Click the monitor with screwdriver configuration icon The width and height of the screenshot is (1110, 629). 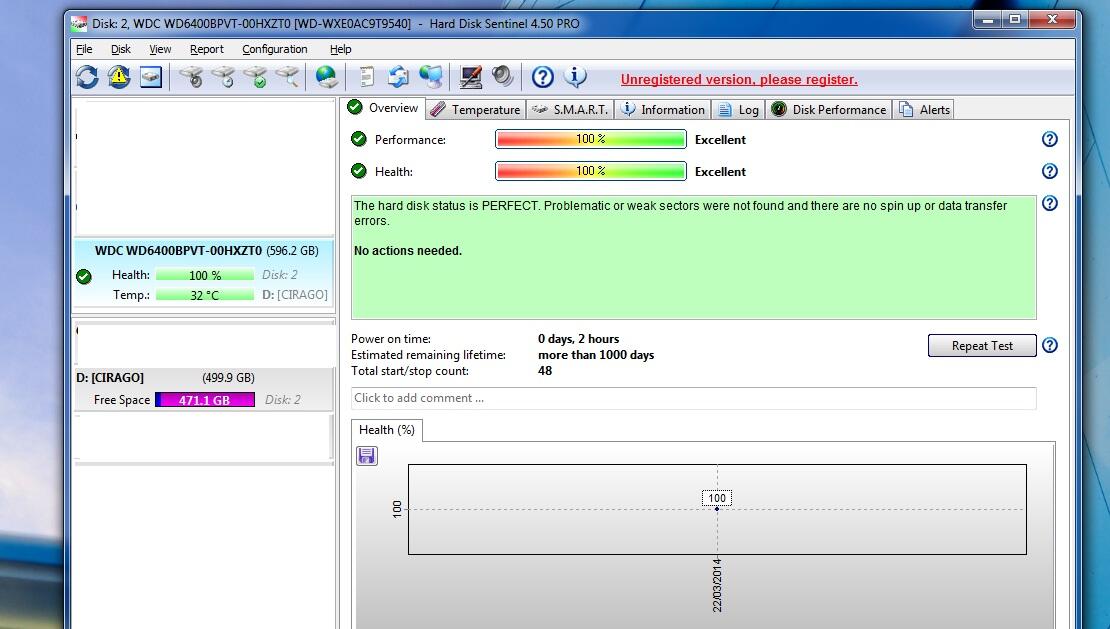[x=470, y=76]
